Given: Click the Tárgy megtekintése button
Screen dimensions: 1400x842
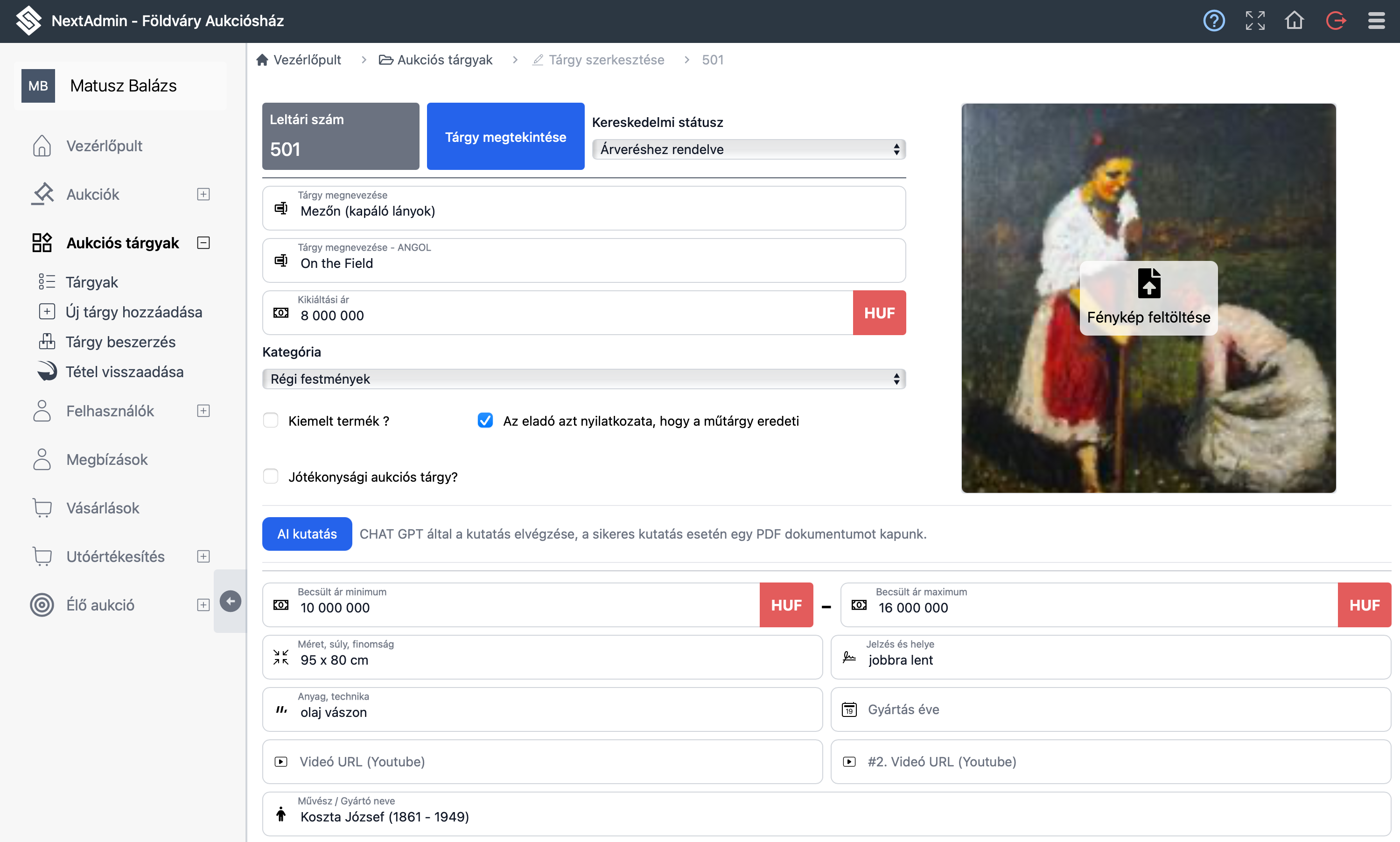Looking at the screenshot, I should (x=505, y=136).
